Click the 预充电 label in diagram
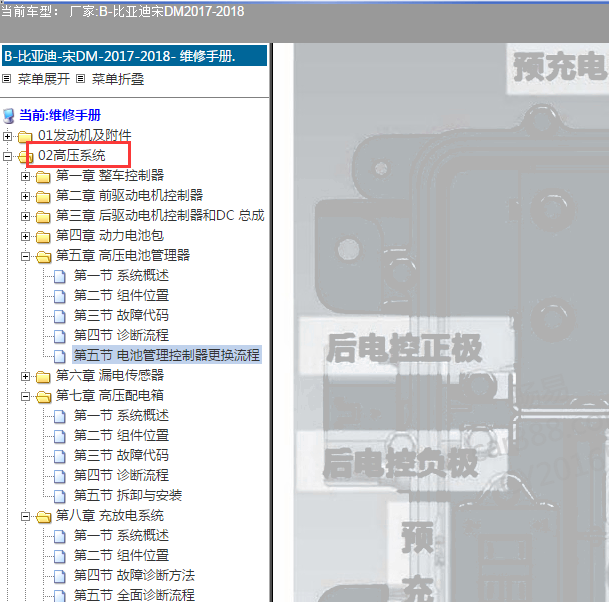This screenshot has width=609, height=602. [560, 66]
